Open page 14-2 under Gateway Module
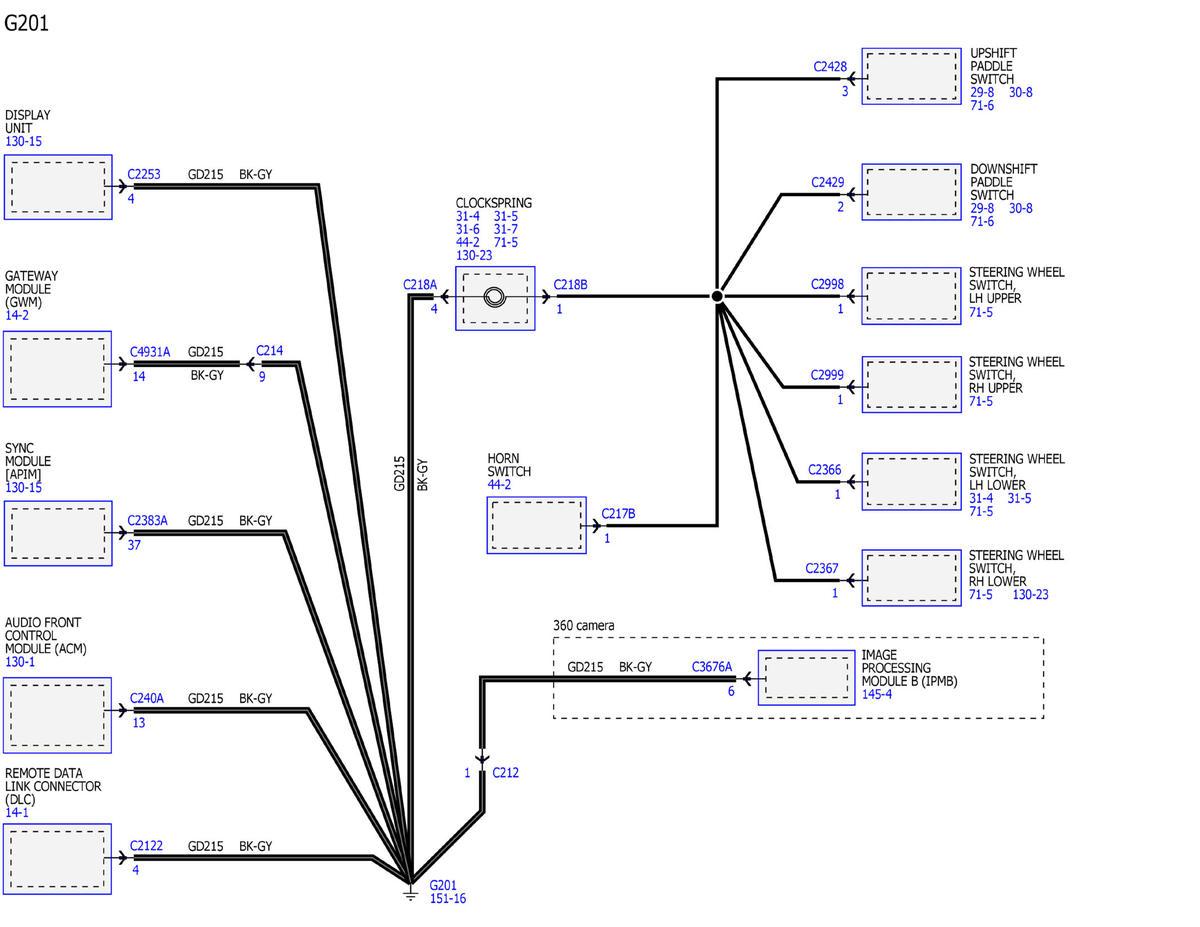This screenshot has width=1200, height=927. [x=17, y=315]
